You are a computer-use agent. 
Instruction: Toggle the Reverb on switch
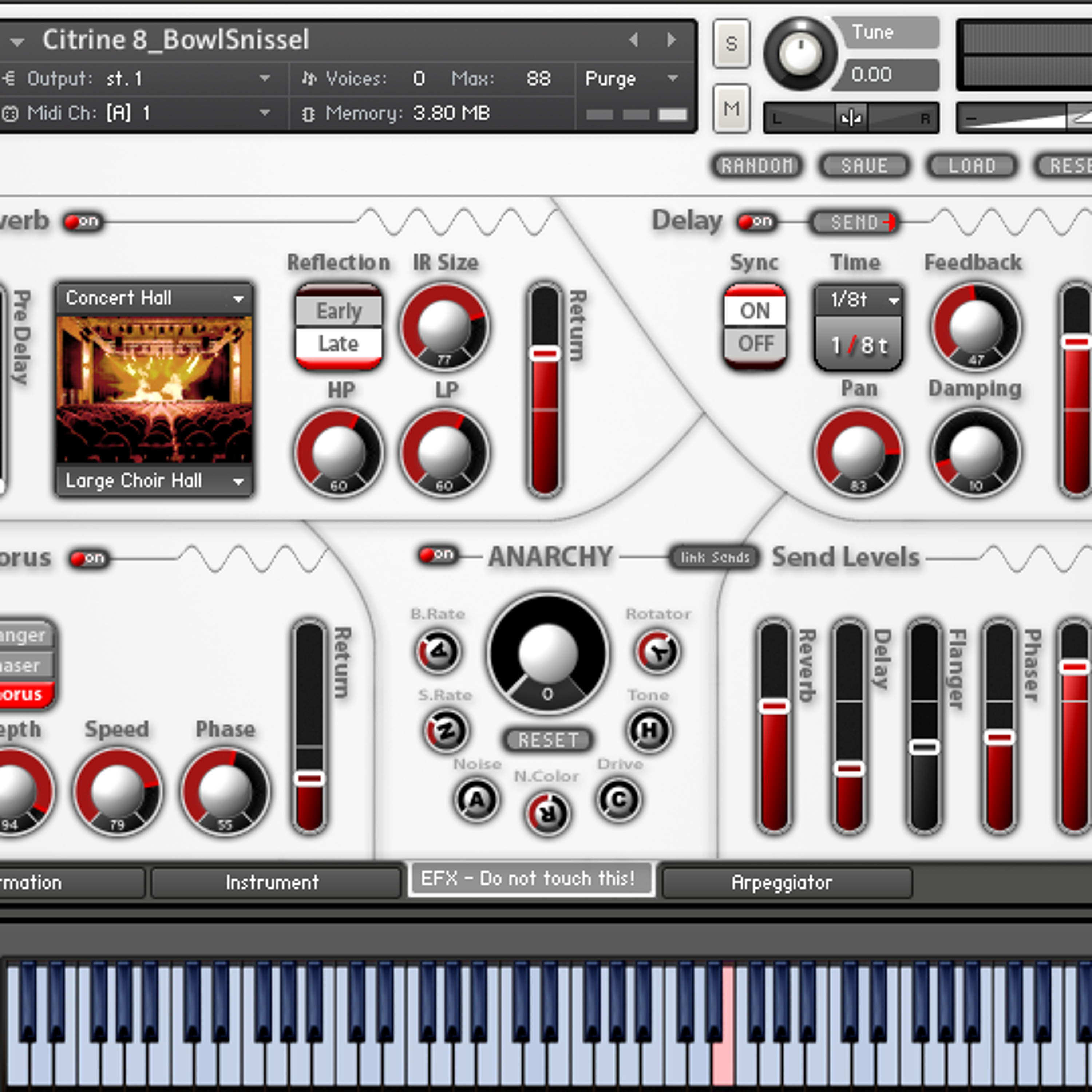tap(83, 222)
